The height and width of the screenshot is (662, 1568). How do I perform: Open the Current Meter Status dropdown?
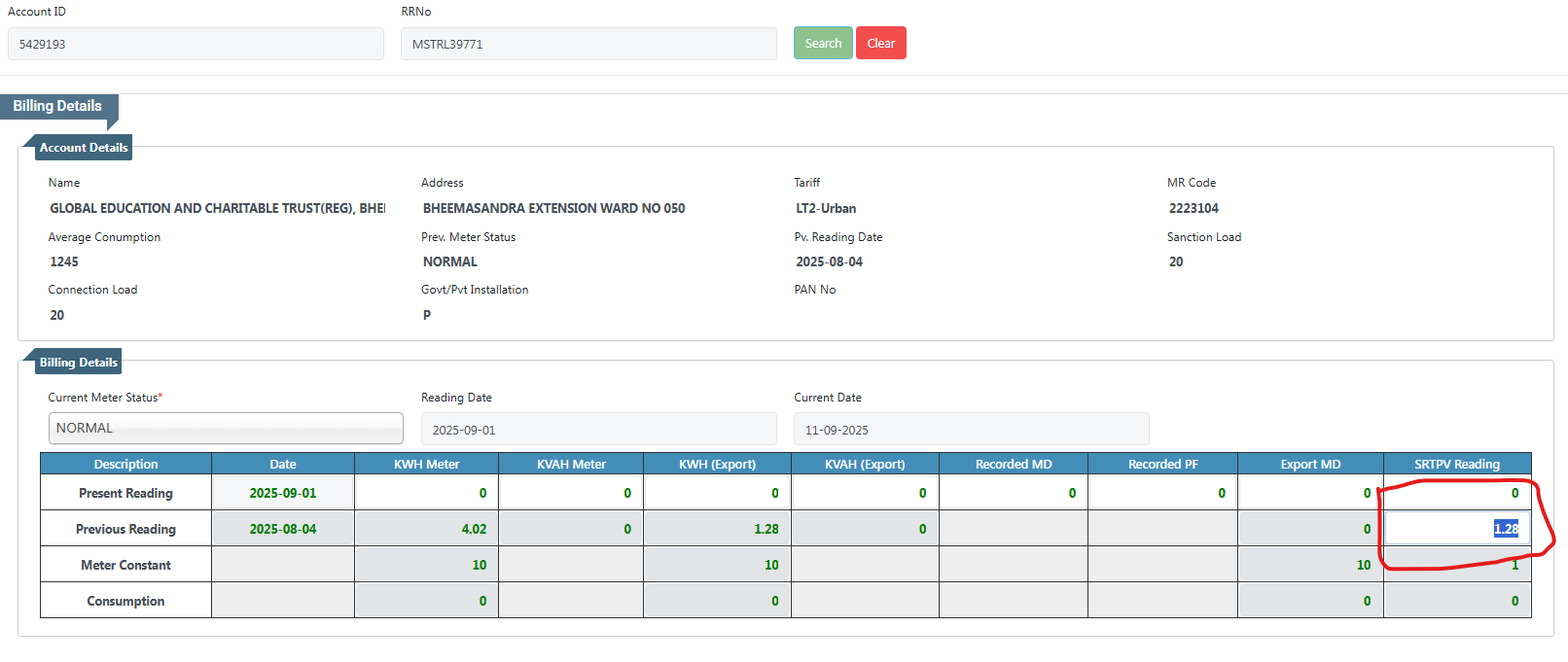pos(226,428)
